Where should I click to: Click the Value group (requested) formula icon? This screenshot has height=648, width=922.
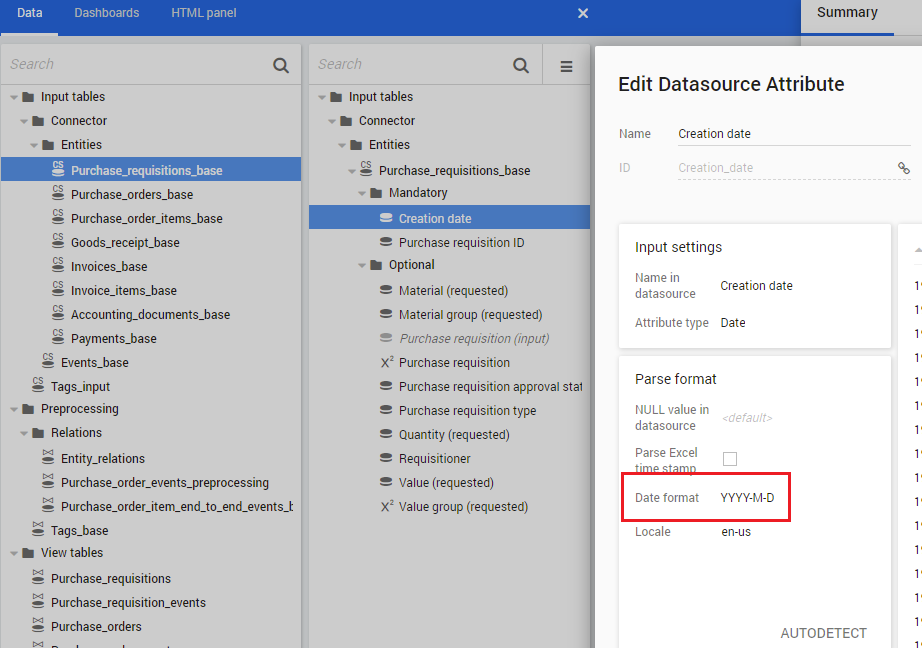[386, 507]
